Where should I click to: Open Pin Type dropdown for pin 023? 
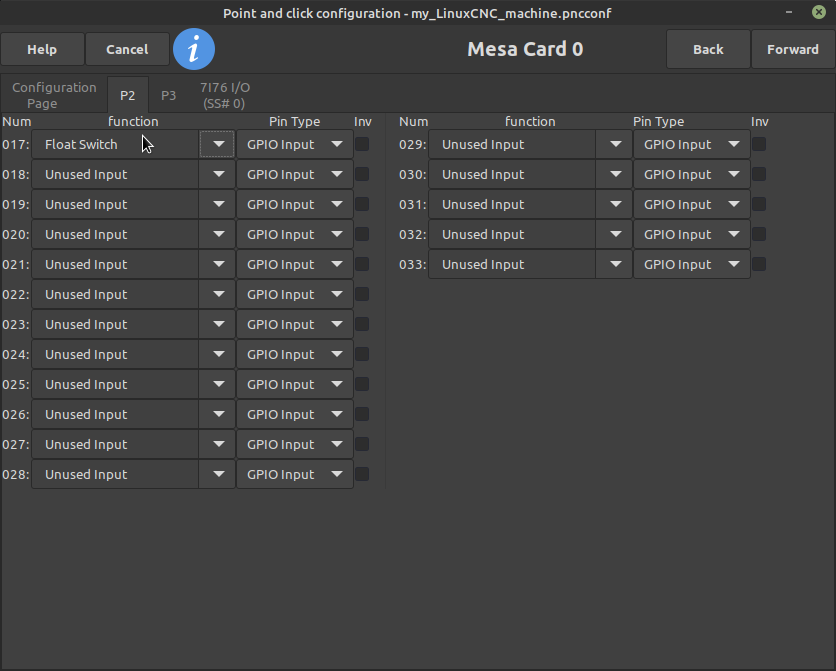tap(295, 324)
